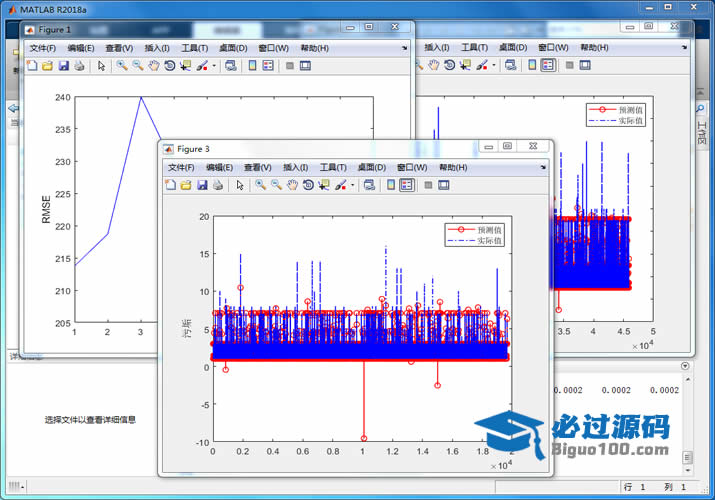Screen dimensions: 715x500
Task: Show plot tools in Figure 3
Action: coord(444,185)
